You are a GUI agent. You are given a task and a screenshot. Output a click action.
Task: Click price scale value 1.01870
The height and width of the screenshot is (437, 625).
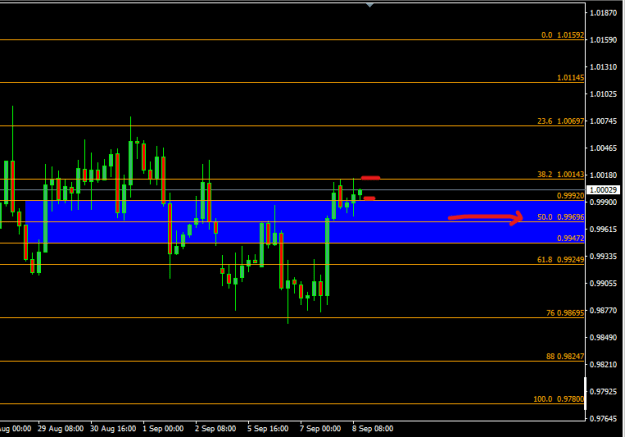tap(603, 13)
